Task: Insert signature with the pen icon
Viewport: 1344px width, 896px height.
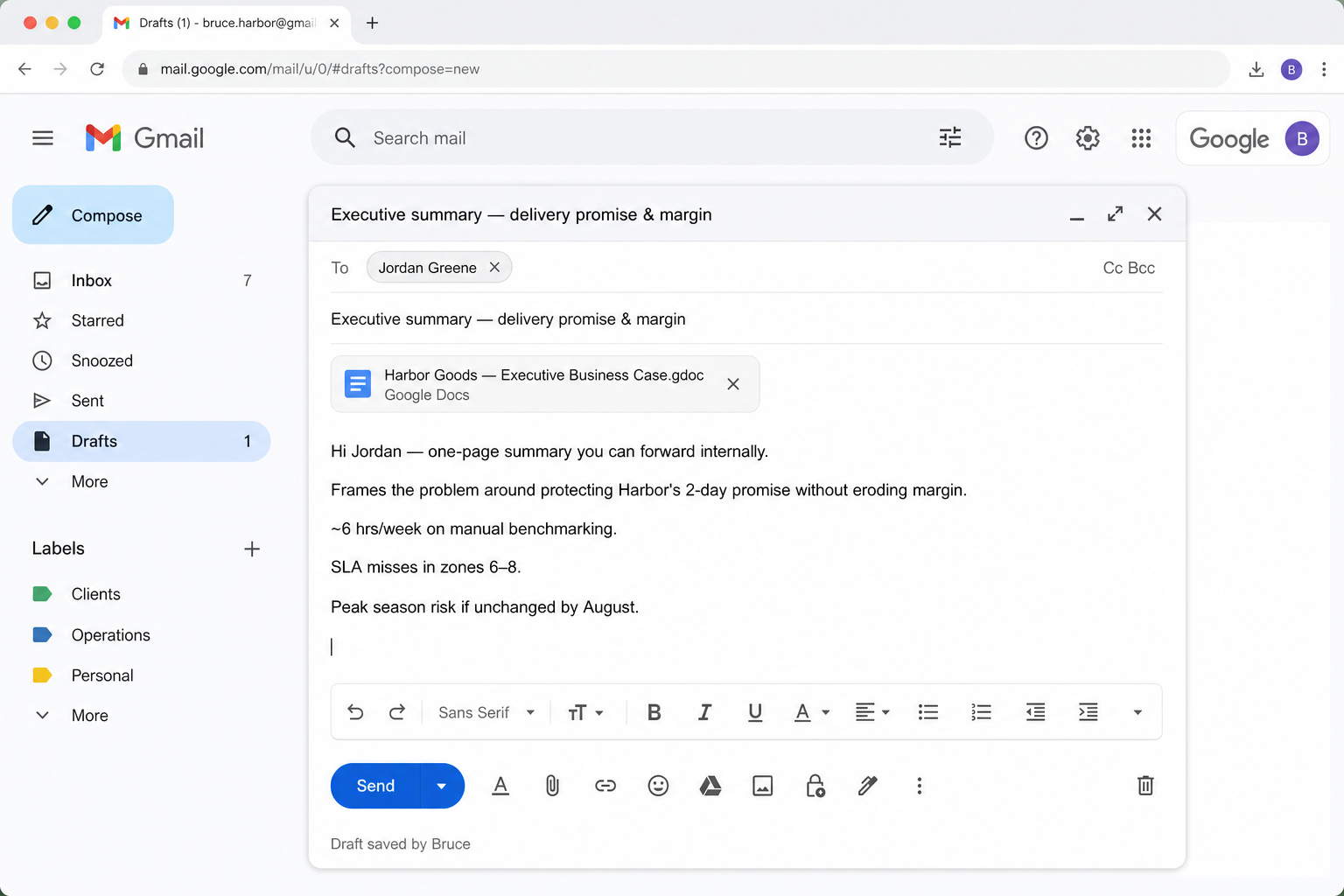Action: click(867, 786)
